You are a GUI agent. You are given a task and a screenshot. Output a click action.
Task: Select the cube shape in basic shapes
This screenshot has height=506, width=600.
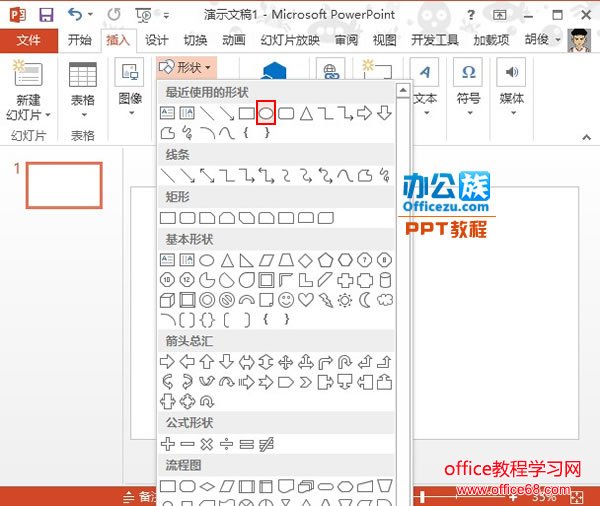pos(167,300)
